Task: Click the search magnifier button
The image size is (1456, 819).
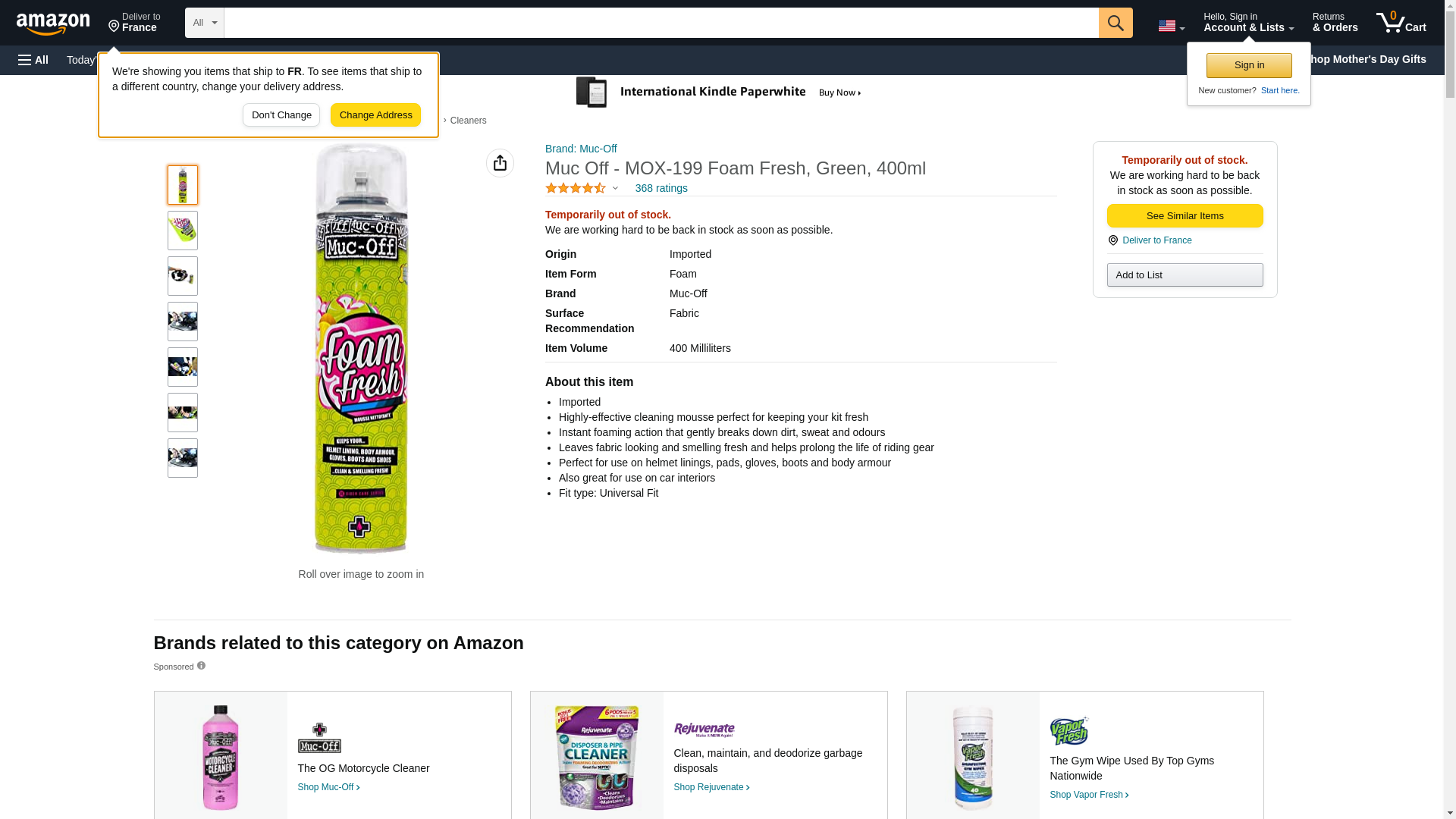Action: [x=1116, y=23]
